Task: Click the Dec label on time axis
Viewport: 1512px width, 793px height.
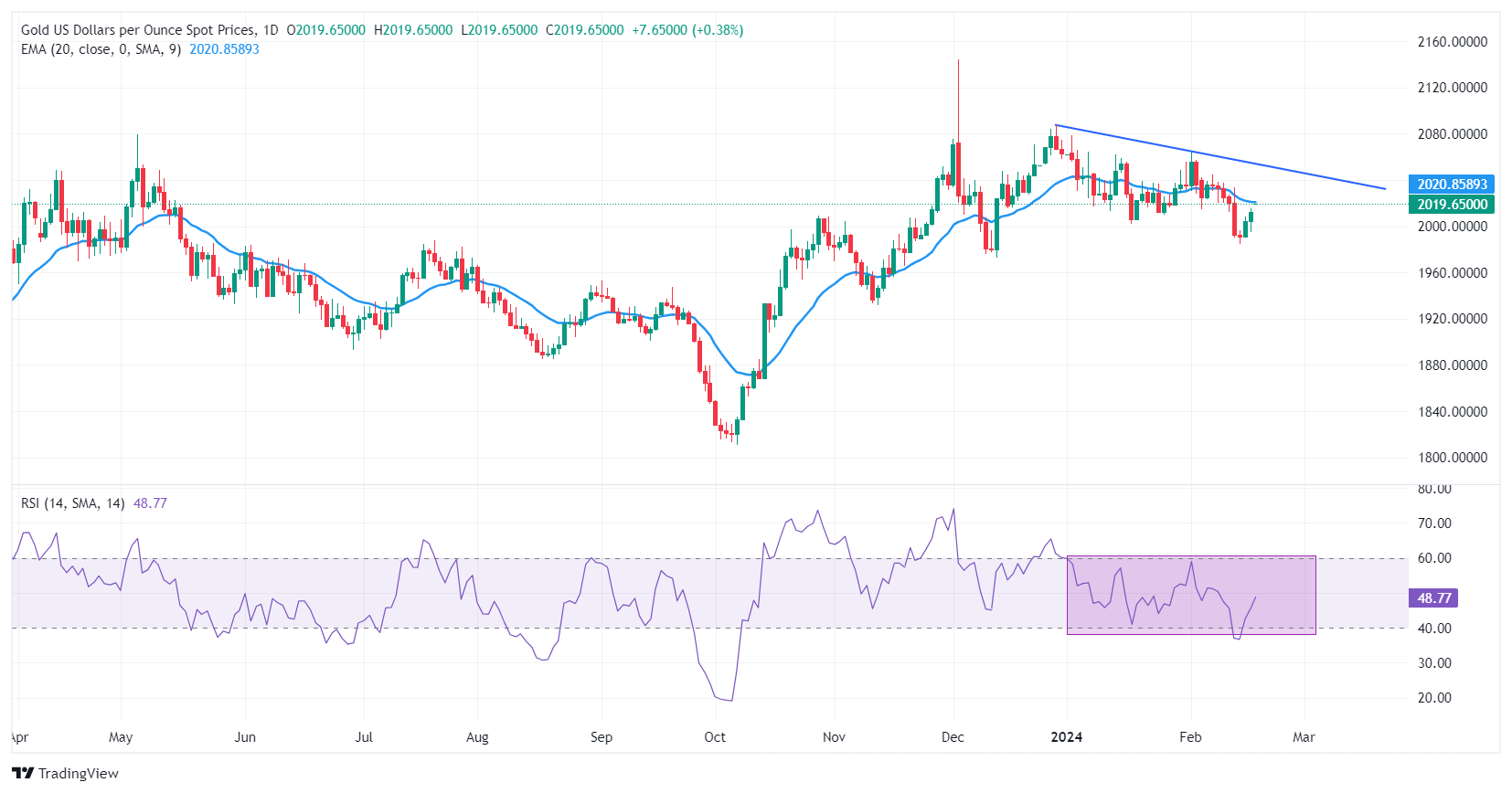Action: (953, 737)
